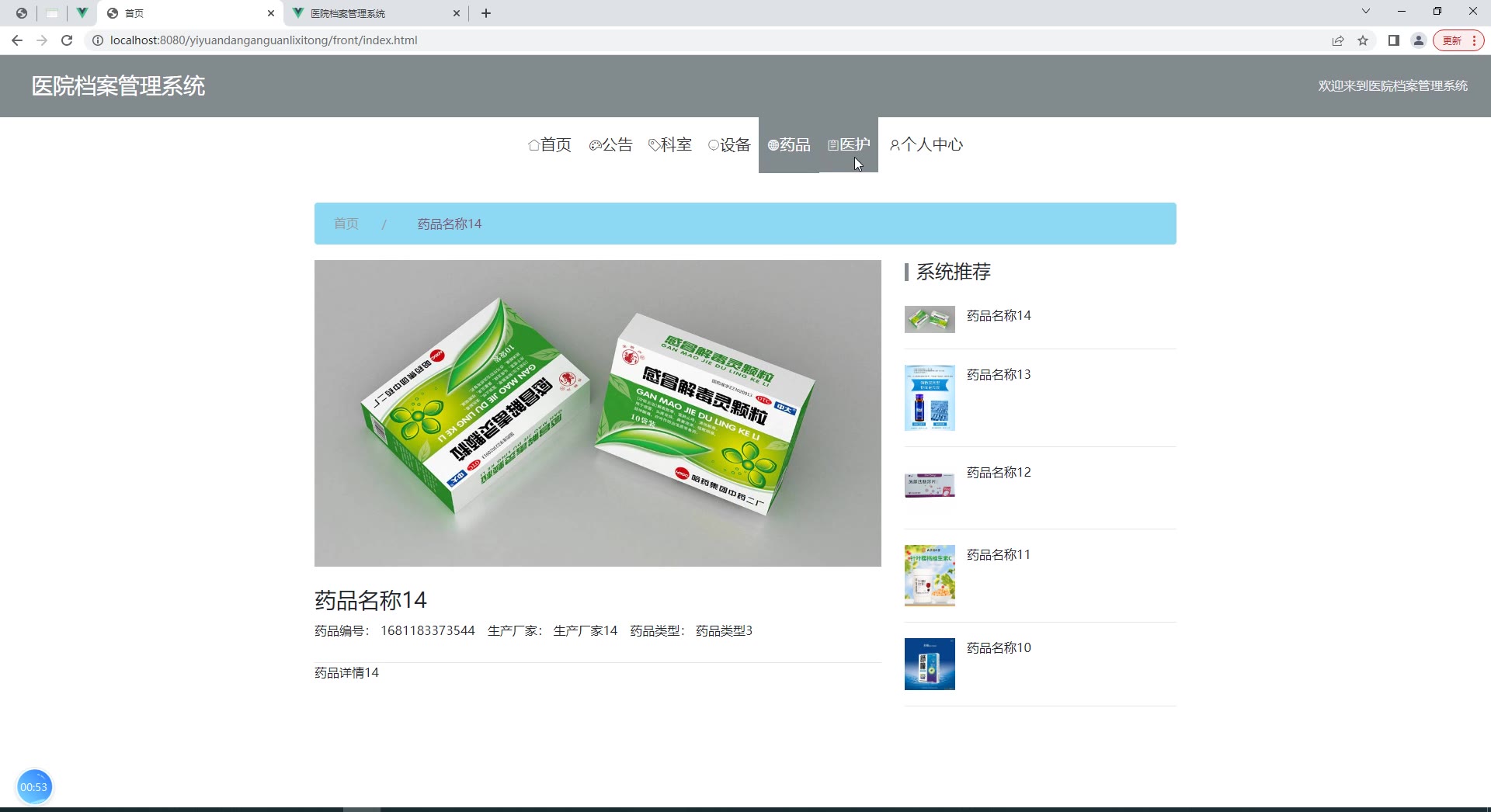Open a new browser tab
1491x812 pixels.
[x=486, y=13]
